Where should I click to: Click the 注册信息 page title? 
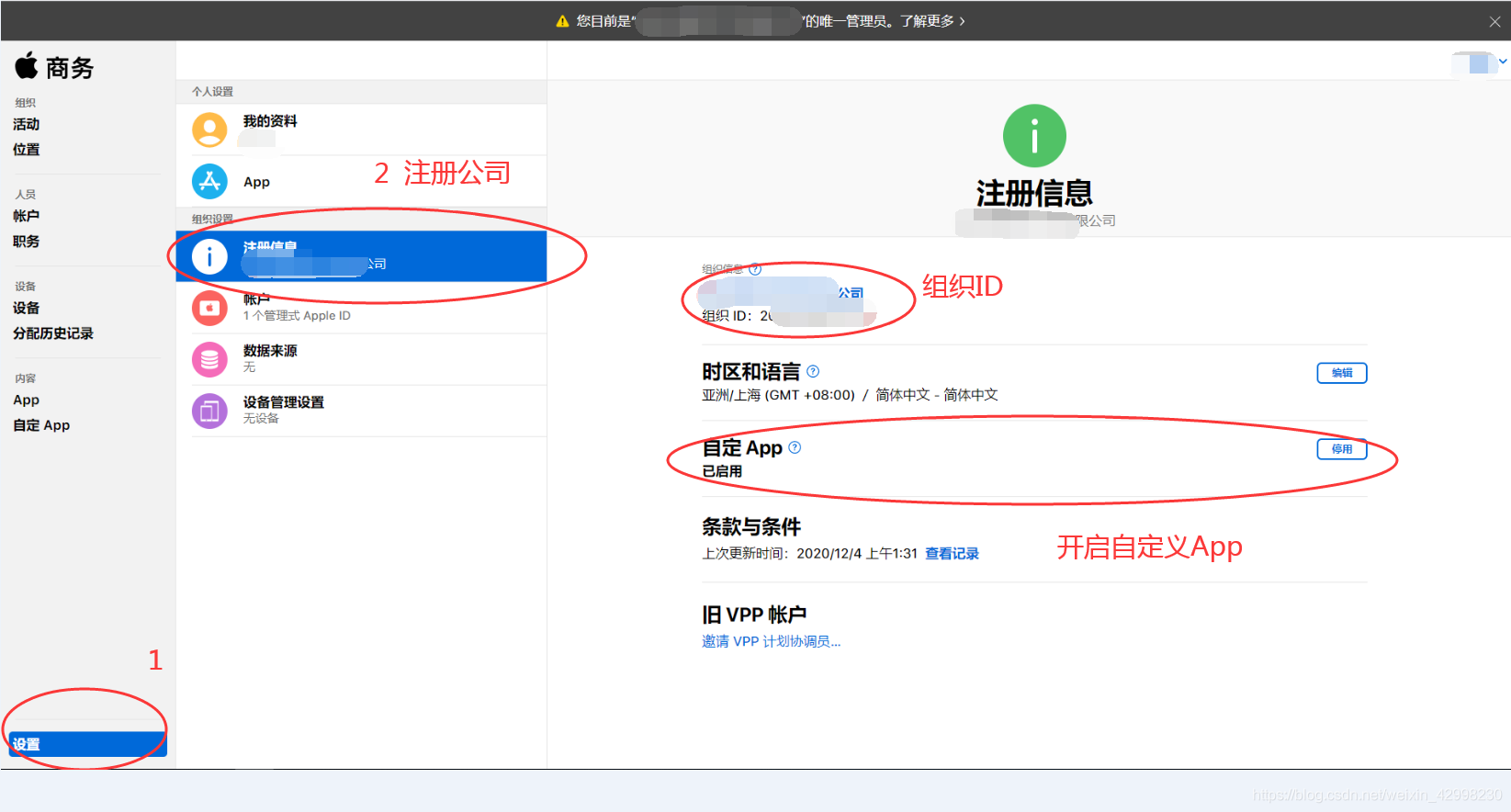pyautogui.click(x=1034, y=193)
